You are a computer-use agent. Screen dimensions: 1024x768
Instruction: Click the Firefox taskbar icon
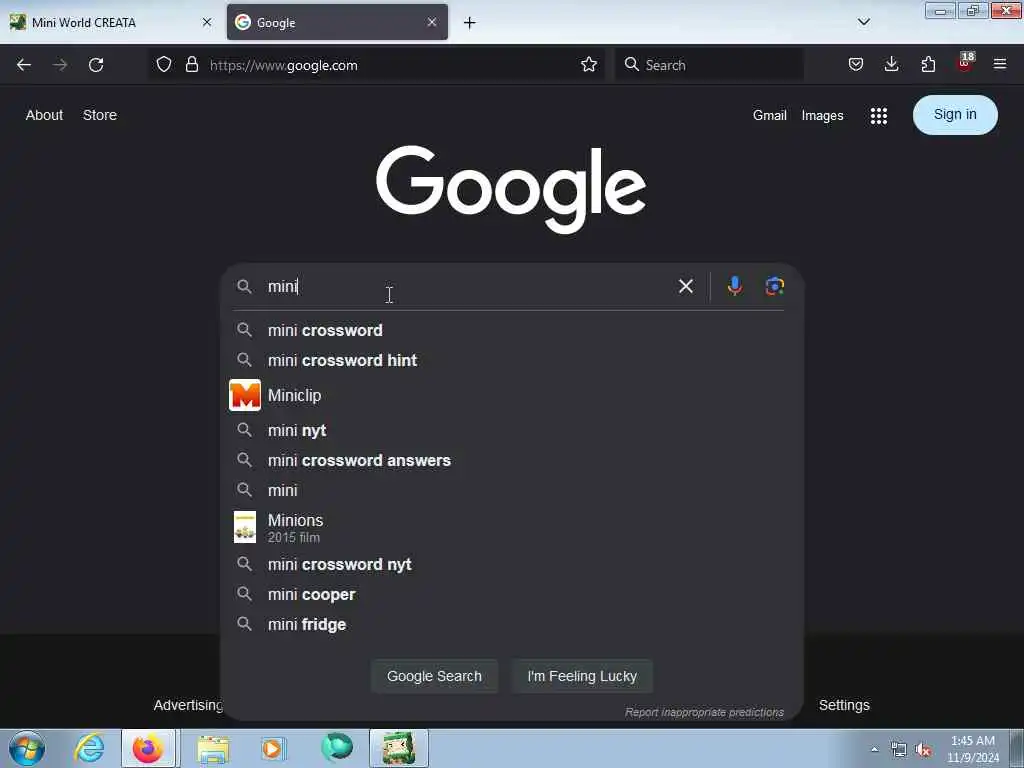[148, 748]
